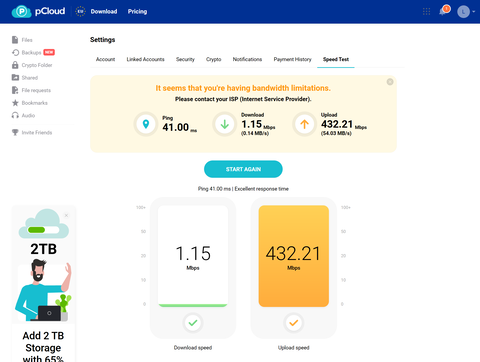The image size is (480, 362).
Task: Open Audio headphones item
Action: pos(23,115)
